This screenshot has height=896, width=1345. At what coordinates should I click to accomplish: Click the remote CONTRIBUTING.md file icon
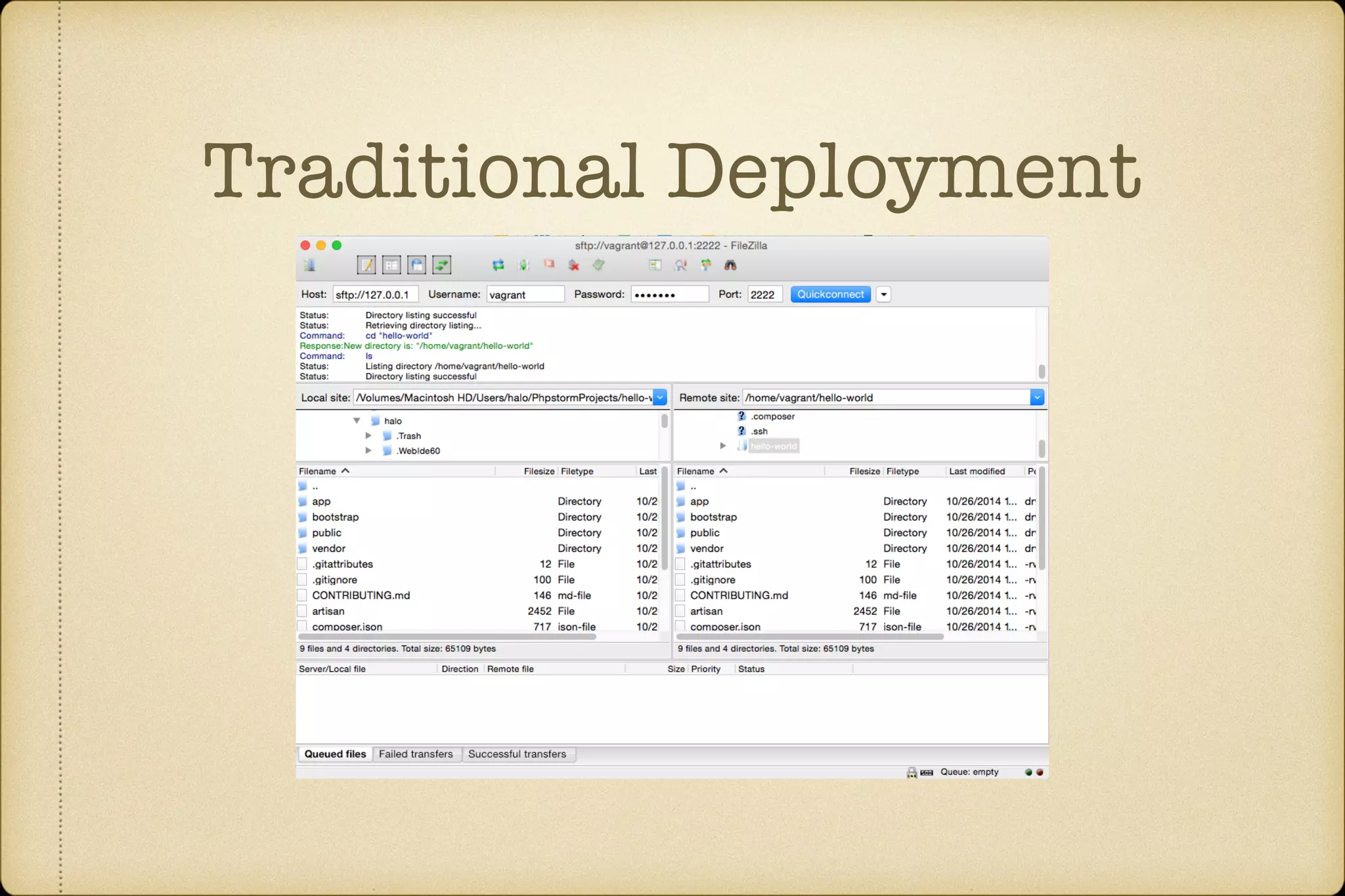(x=680, y=595)
